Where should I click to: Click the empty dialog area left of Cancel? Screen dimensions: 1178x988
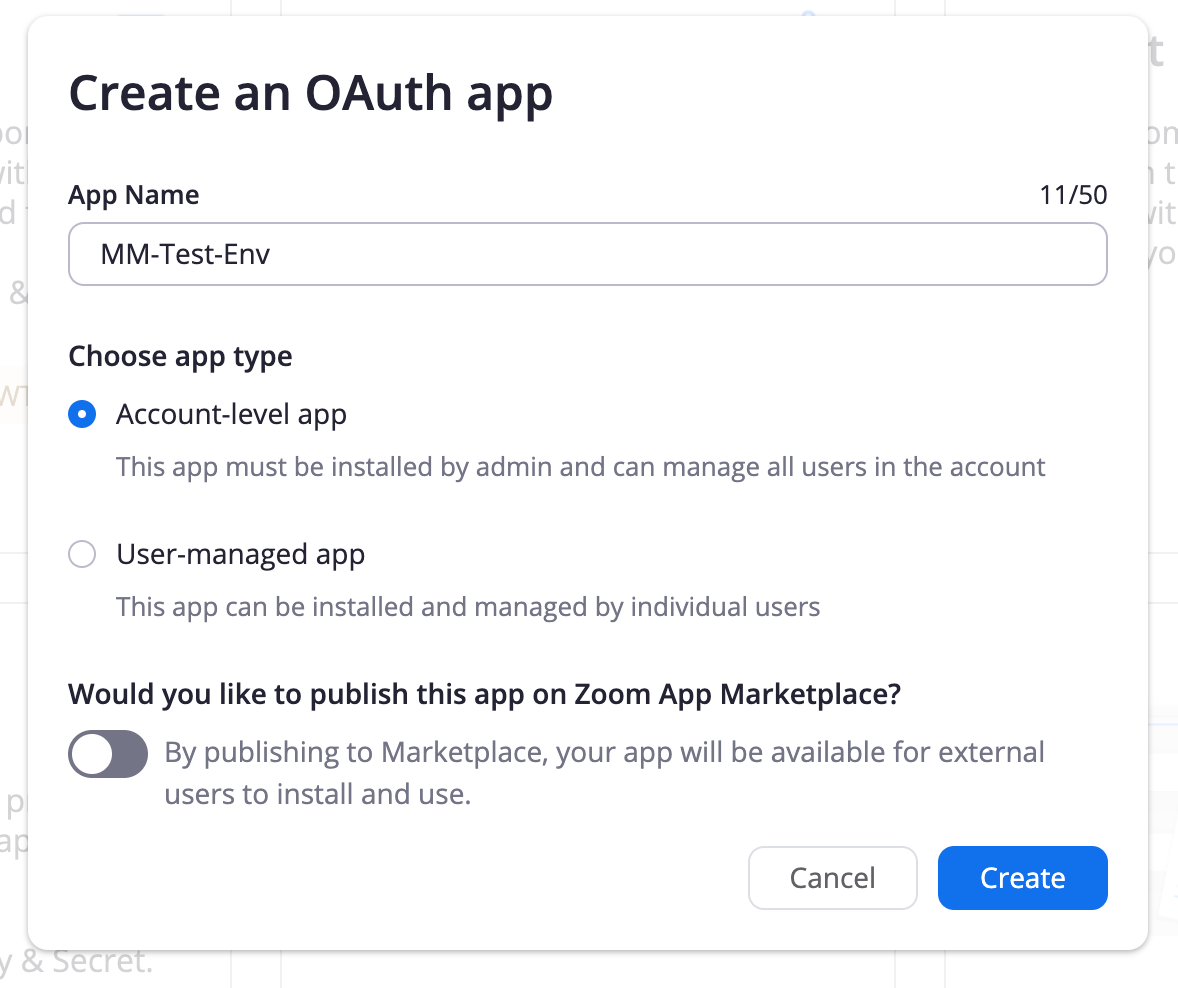click(400, 878)
